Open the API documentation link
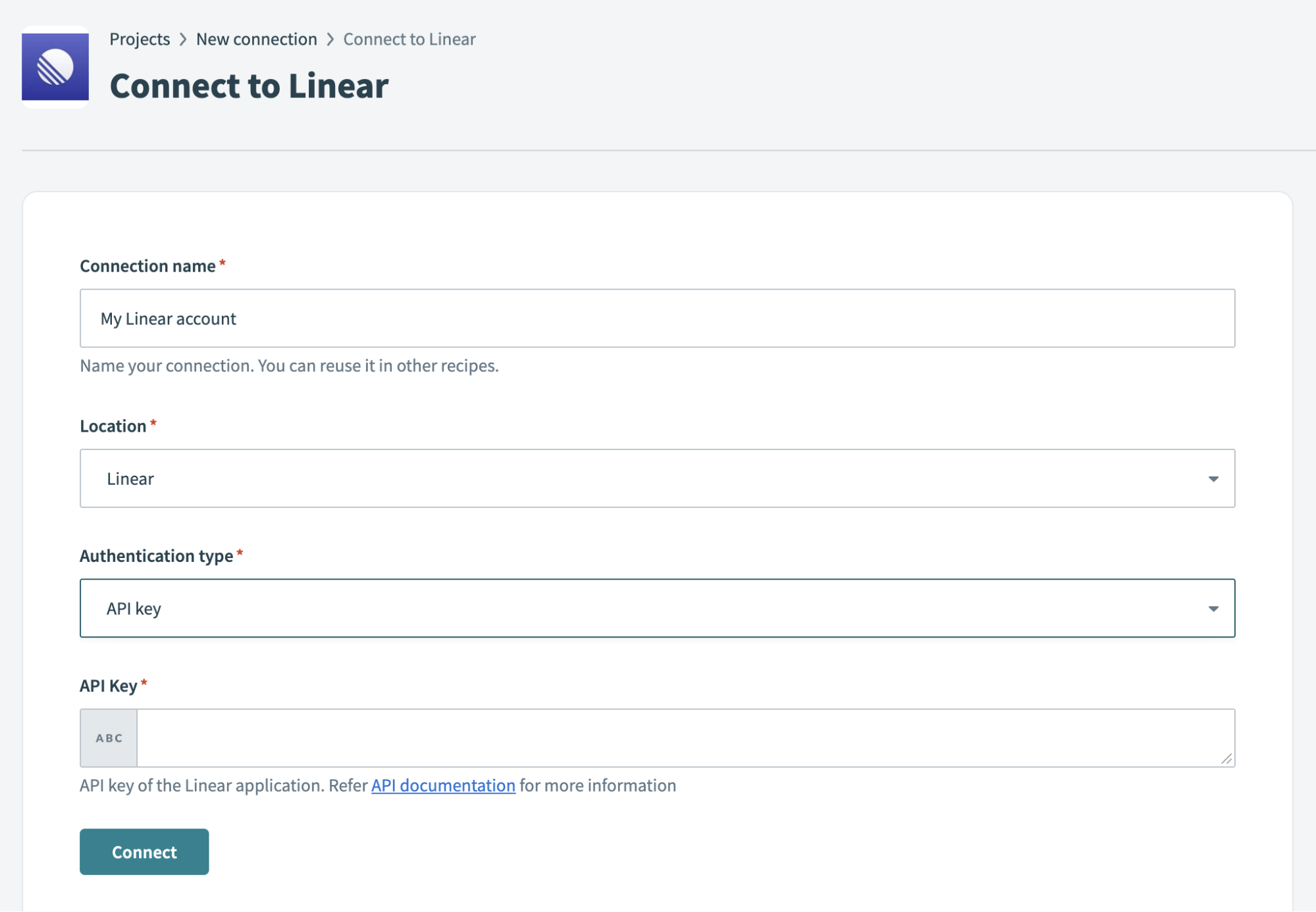The image size is (1316, 912). tap(442, 785)
